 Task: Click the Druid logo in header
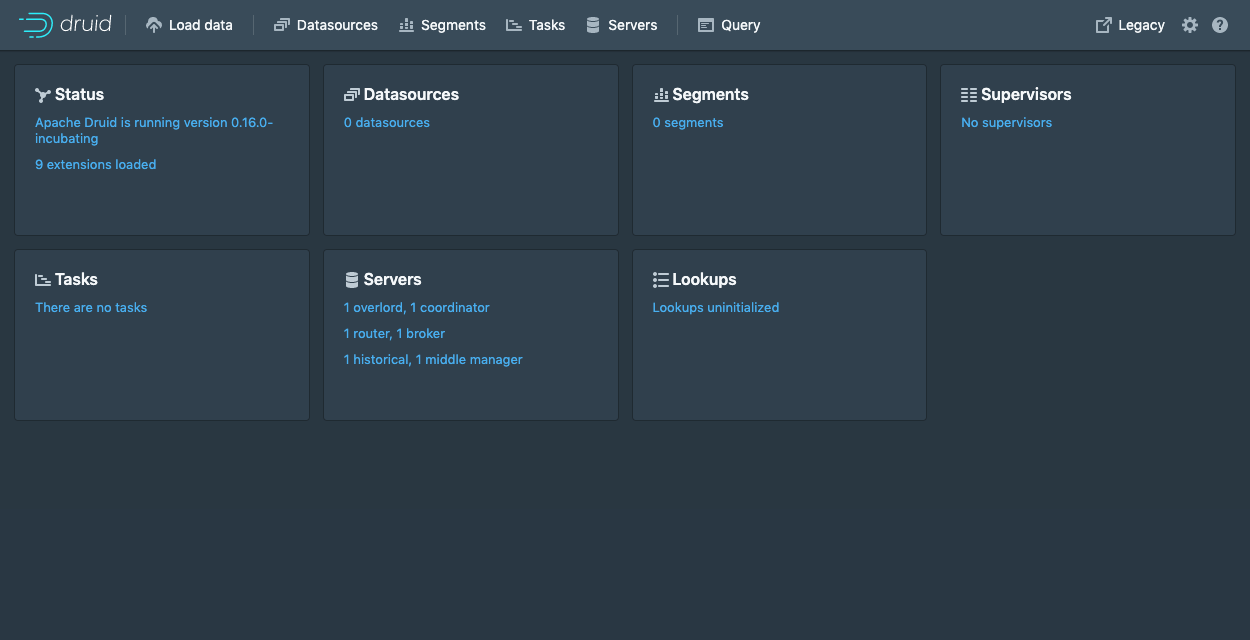(x=65, y=25)
